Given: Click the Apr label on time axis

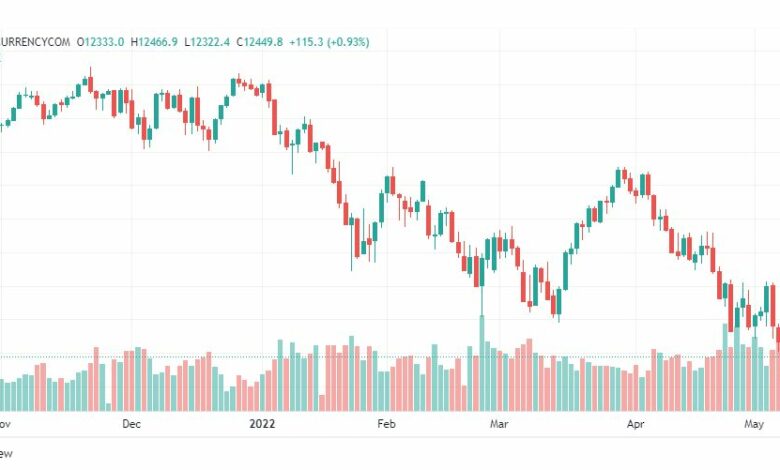Looking at the screenshot, I should tap(635, 424).
